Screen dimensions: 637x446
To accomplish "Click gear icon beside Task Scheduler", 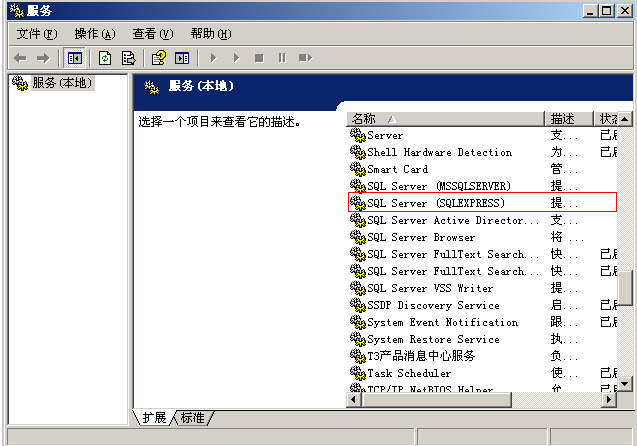I will pos(358,372).
